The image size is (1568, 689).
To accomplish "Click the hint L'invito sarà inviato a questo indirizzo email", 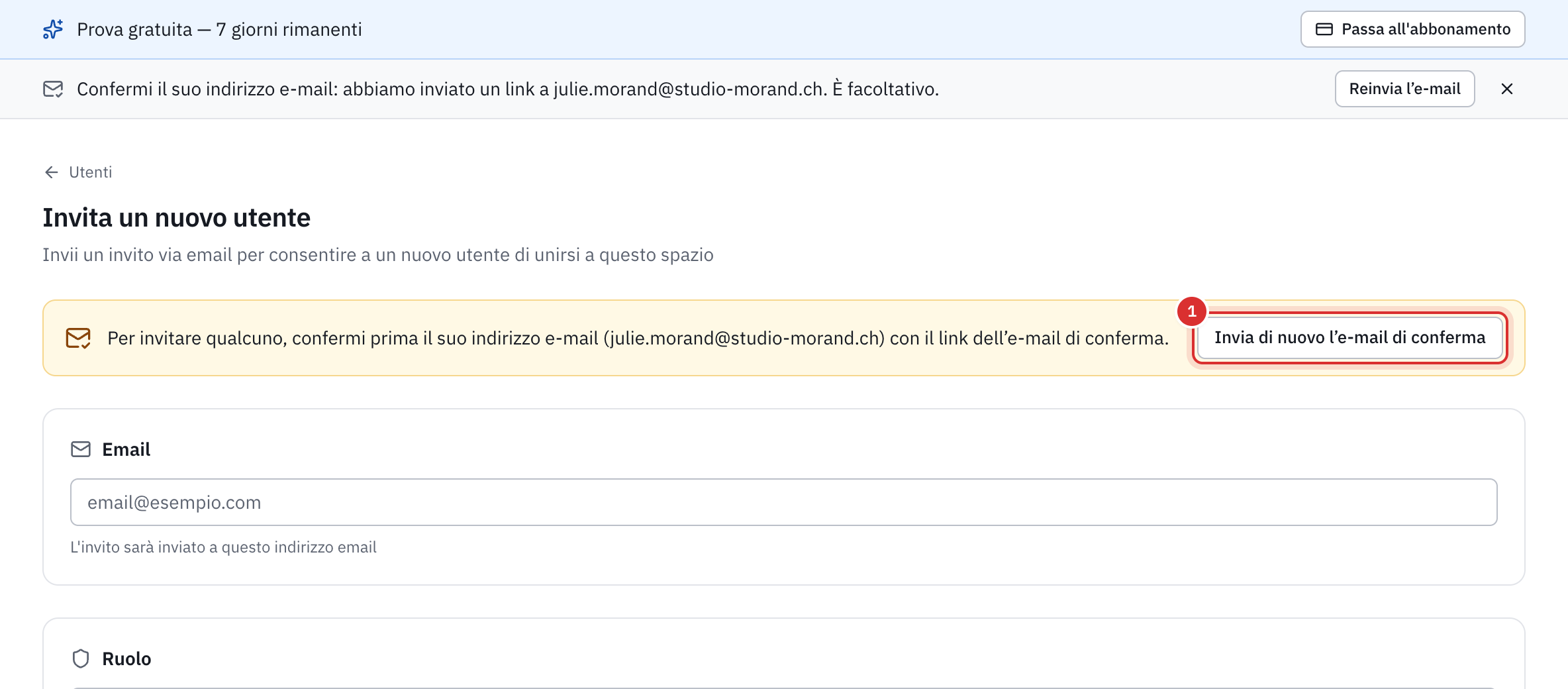I will coord(223,547).
